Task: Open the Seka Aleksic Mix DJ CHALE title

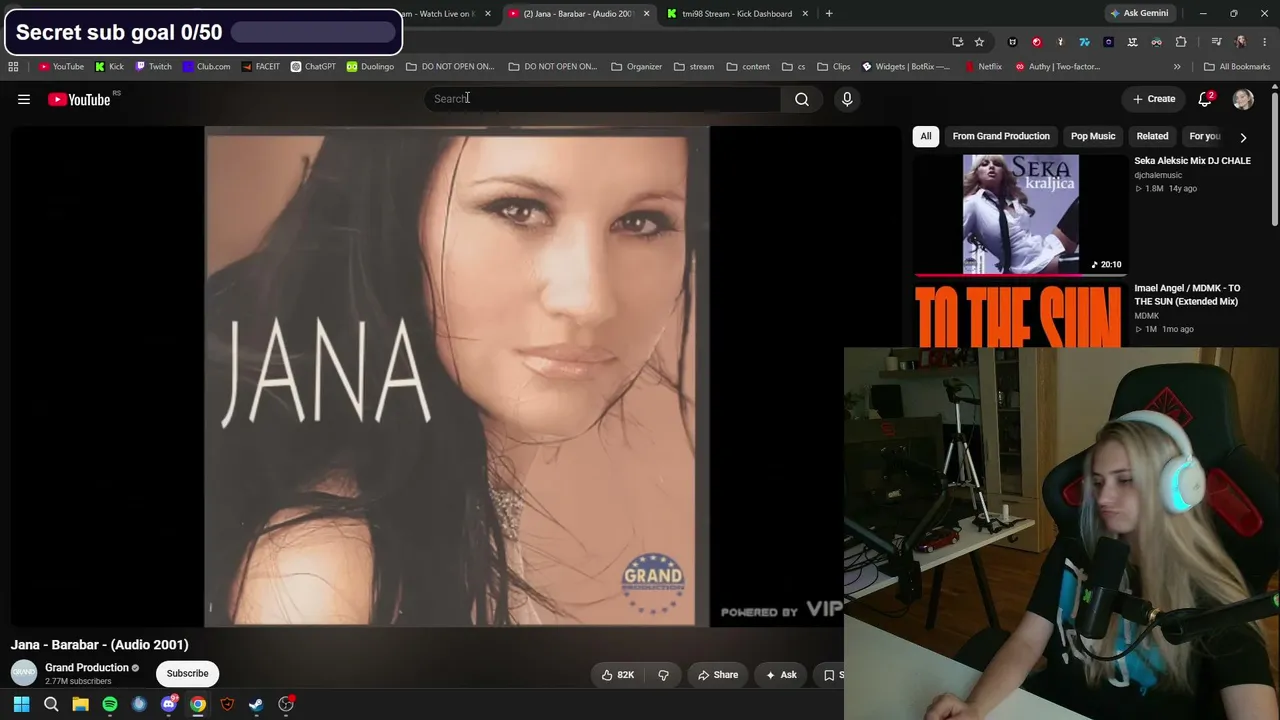Action: (1192, 161)
